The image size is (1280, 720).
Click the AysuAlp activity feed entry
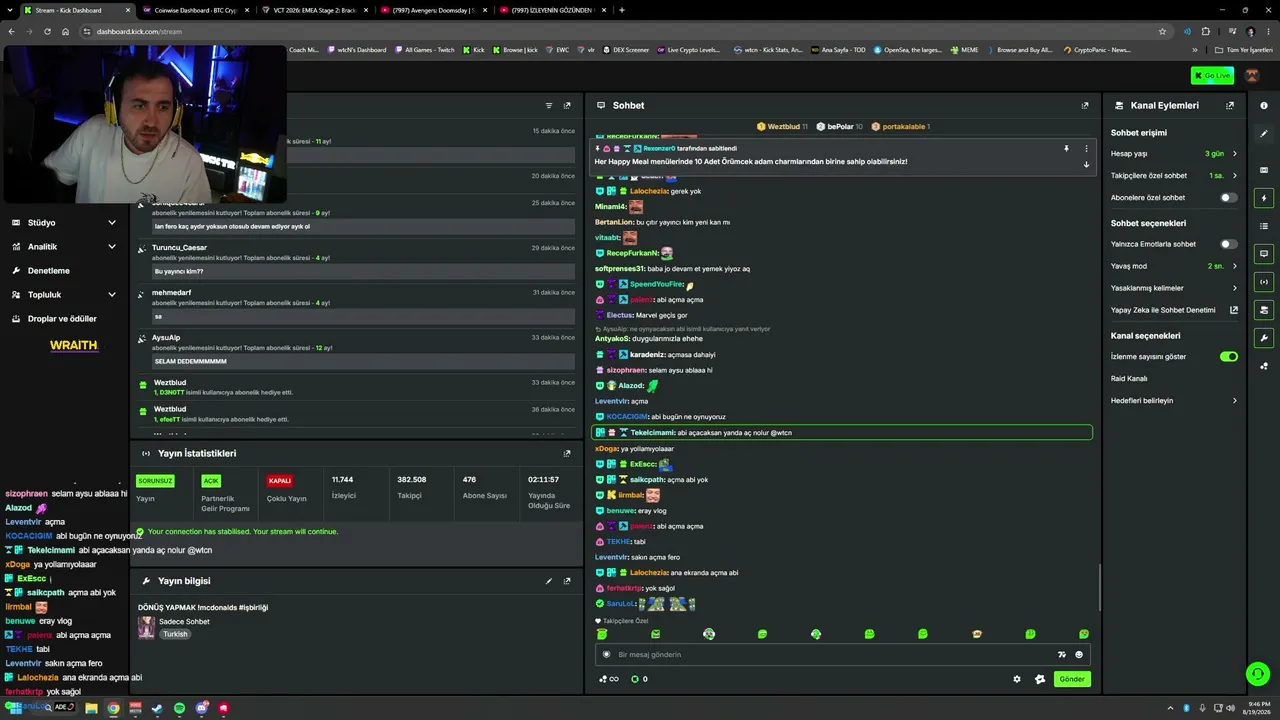(357, 350)
